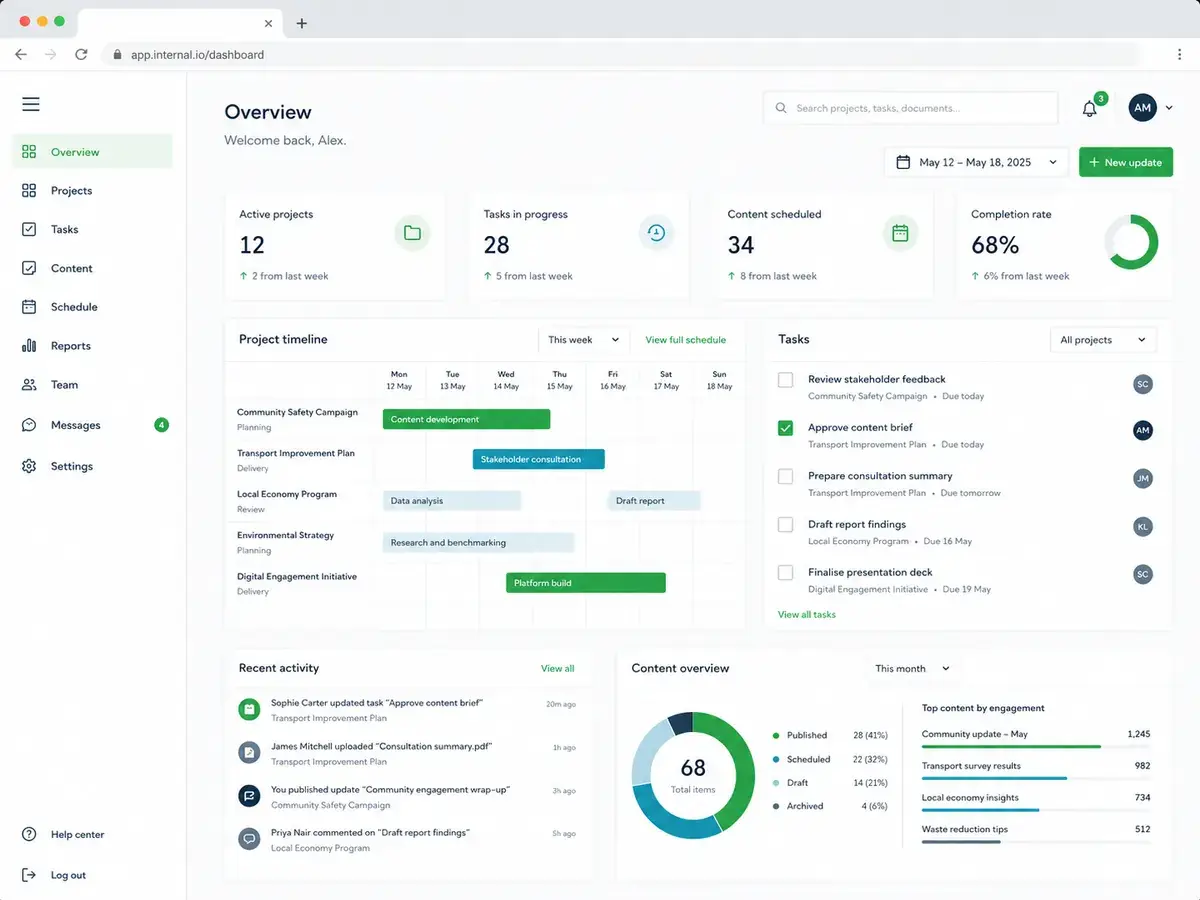Click the Data analysis timeline bar

click(x=452, y=500)
